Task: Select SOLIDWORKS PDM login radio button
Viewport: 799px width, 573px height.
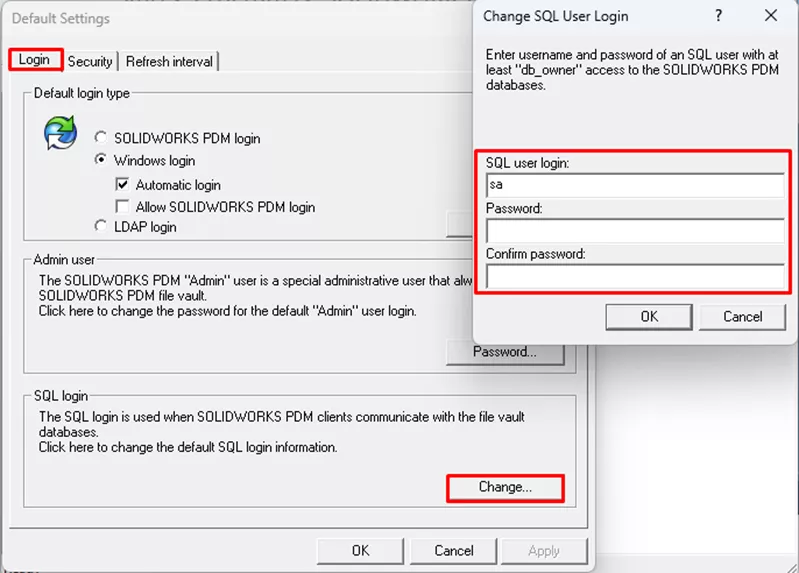Action: pos(101,138)
